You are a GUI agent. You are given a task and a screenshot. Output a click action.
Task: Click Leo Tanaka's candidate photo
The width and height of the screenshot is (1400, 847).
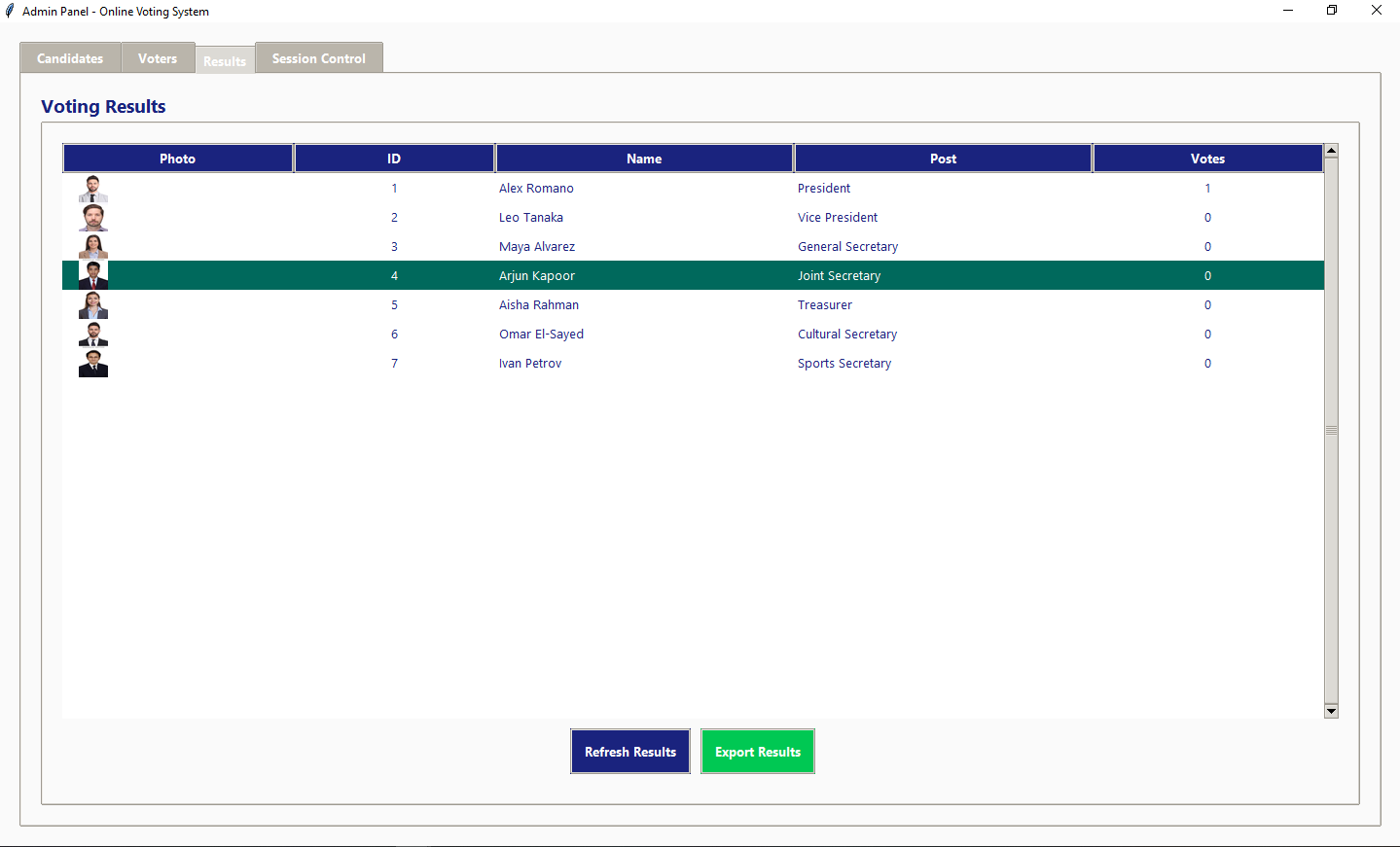(x=92, y=217)
